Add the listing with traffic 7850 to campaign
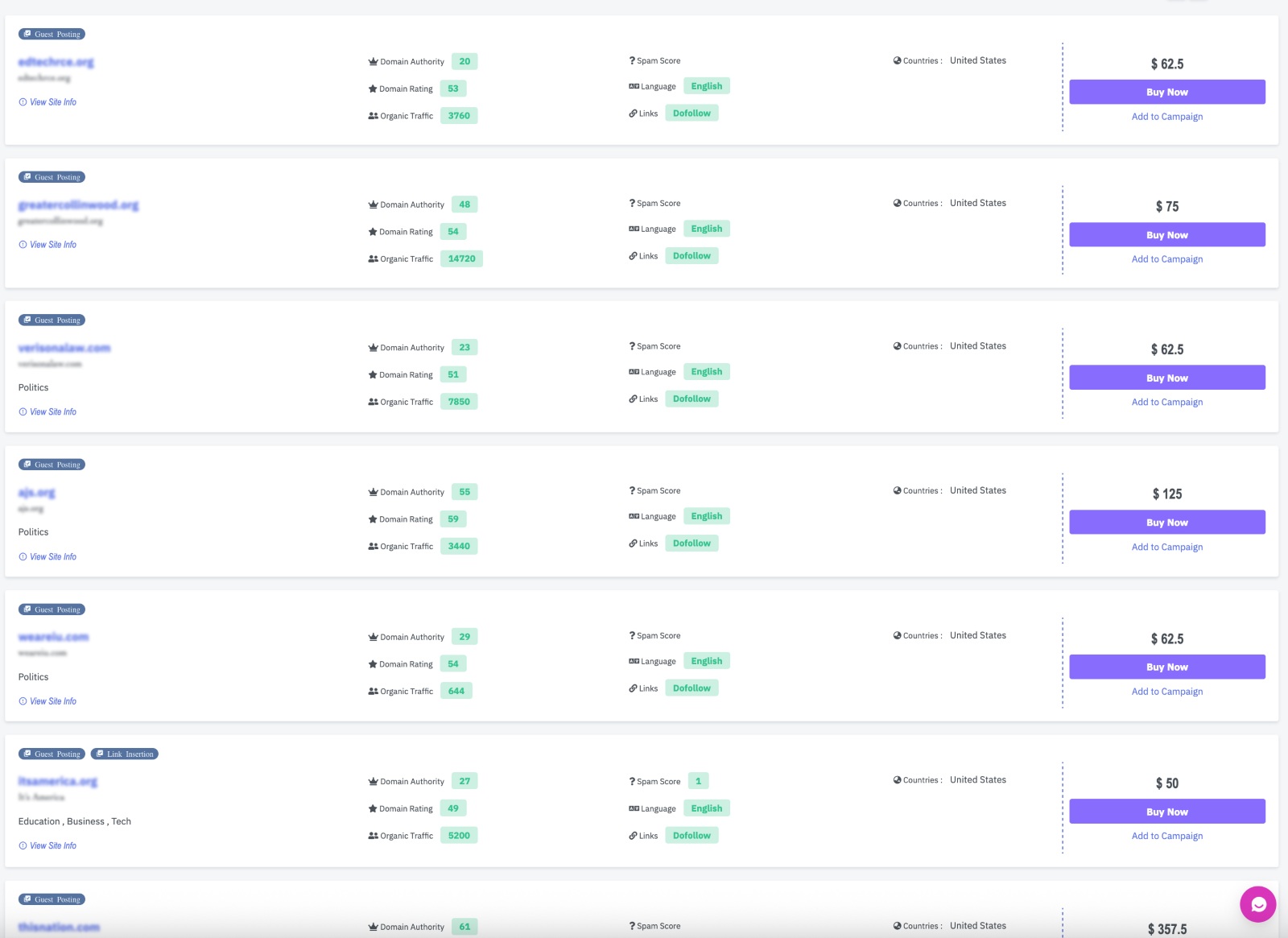 point(1167,402)
